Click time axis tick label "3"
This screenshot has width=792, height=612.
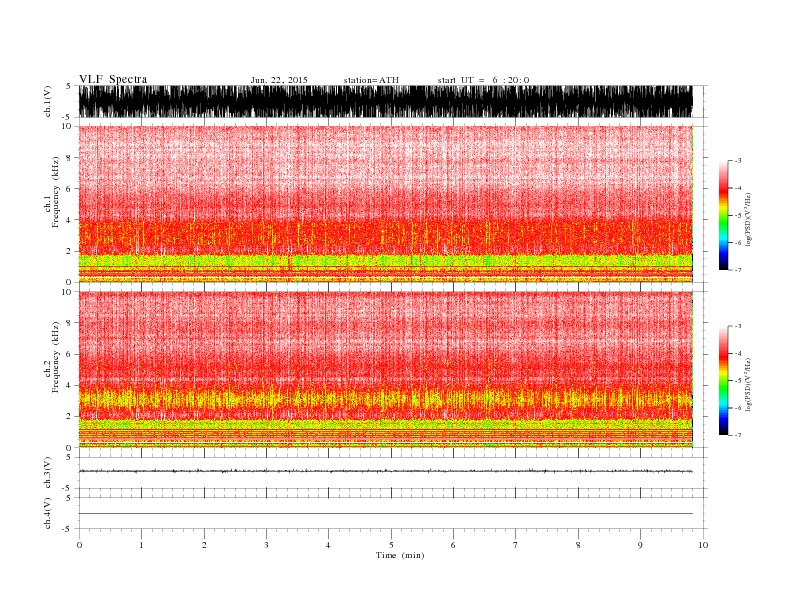click(x=266, y=545)
